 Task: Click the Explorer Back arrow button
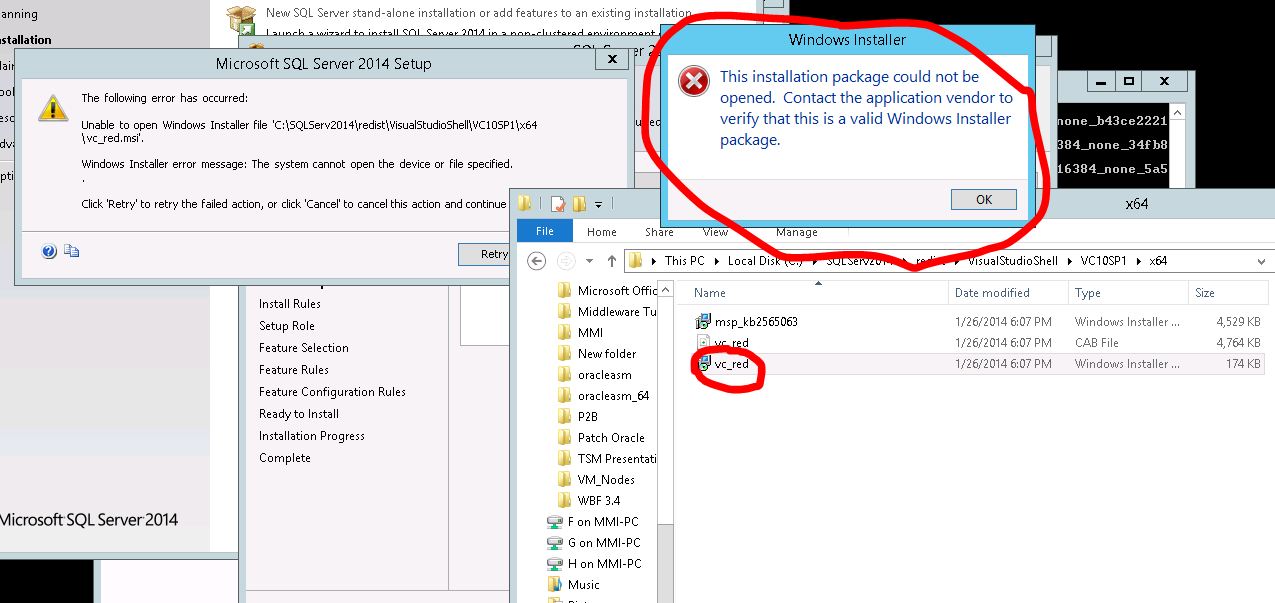coord(537,261)
